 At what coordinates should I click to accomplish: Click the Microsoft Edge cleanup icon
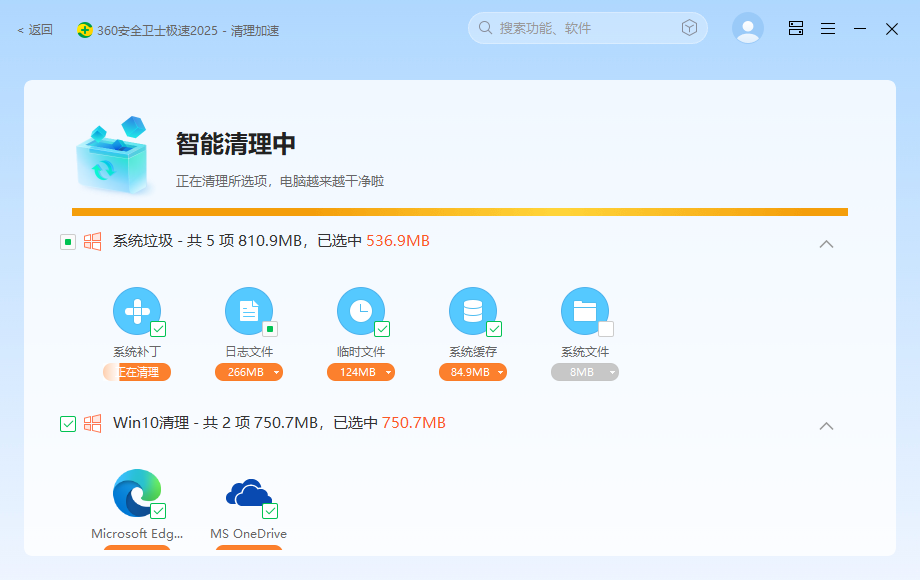[x=136, y=494]
